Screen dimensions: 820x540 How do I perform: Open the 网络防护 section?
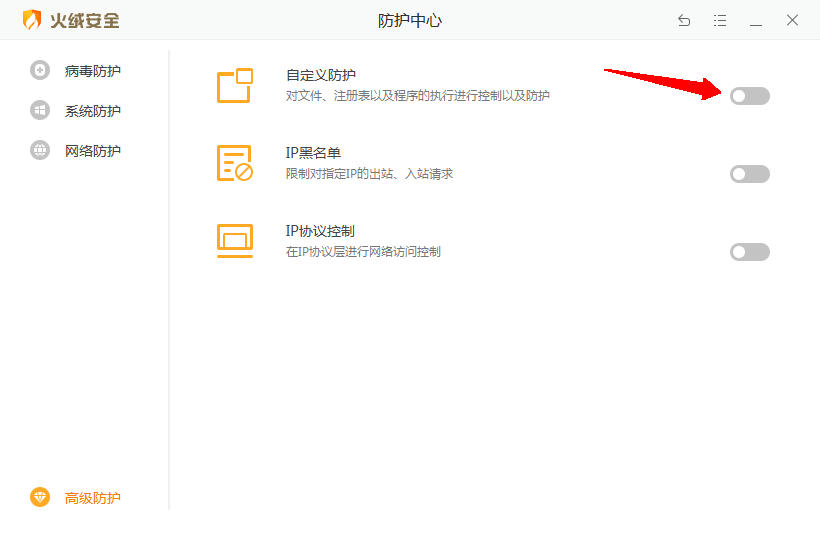tap(93, 151)
